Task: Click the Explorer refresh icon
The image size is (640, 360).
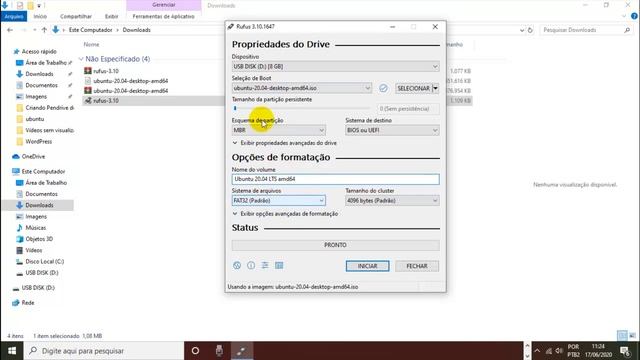Action: (x=530, y=30)
